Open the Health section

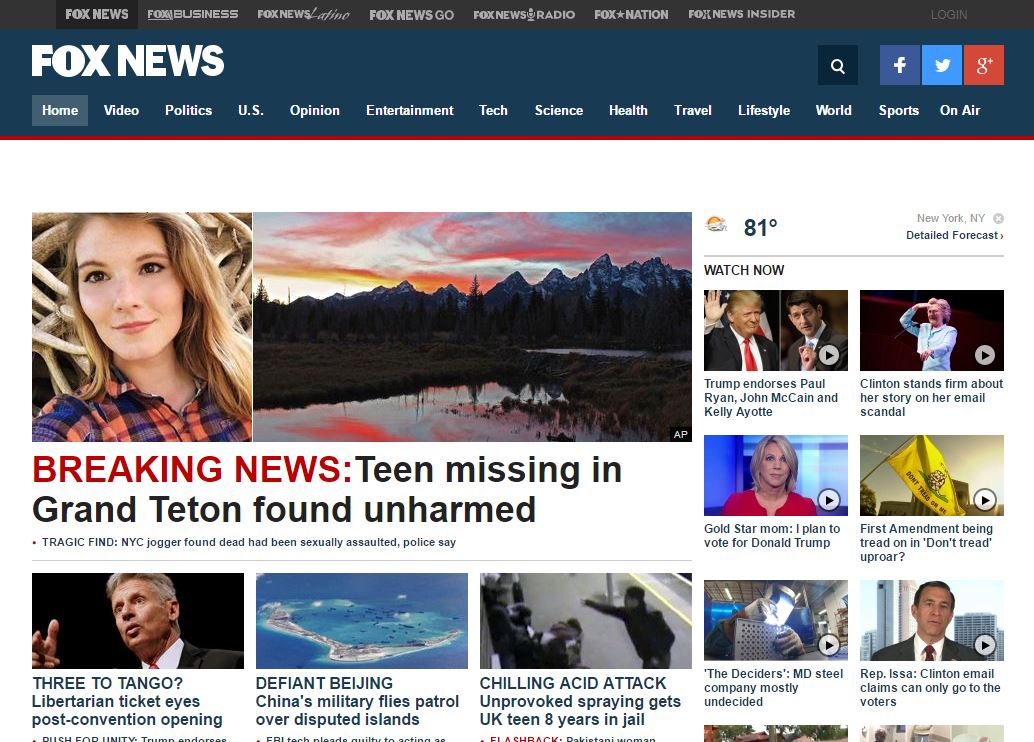[x=628, y=110]
